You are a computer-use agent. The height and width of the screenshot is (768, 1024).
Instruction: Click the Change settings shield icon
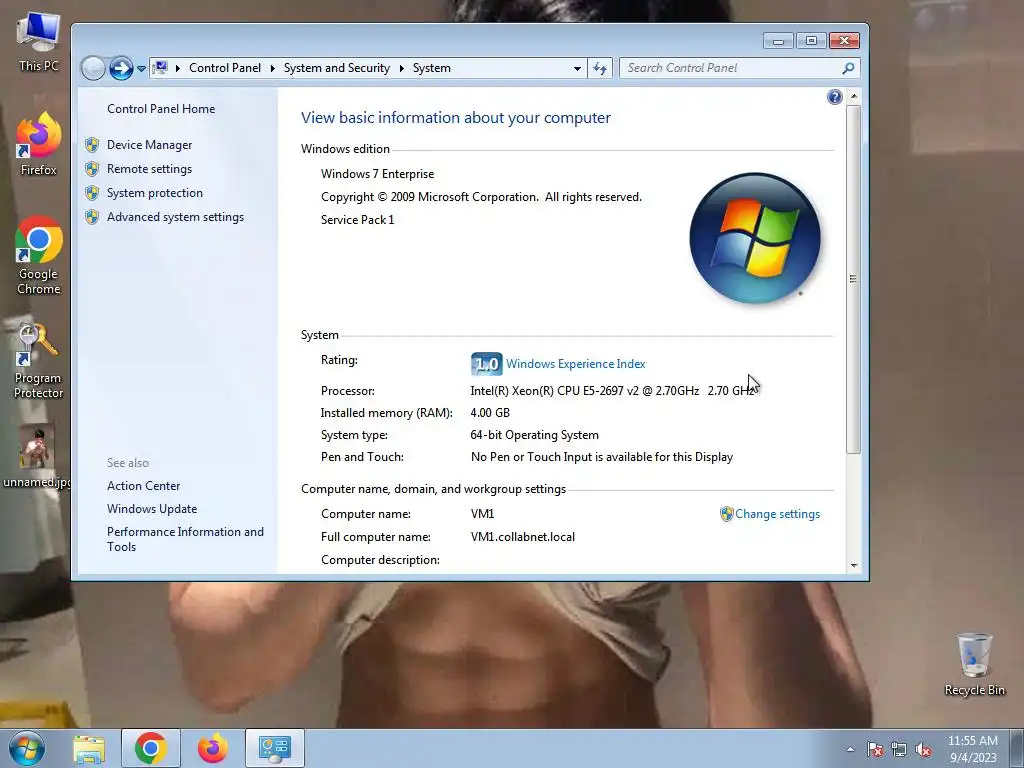pyautogui.click(x=726, y=515)
